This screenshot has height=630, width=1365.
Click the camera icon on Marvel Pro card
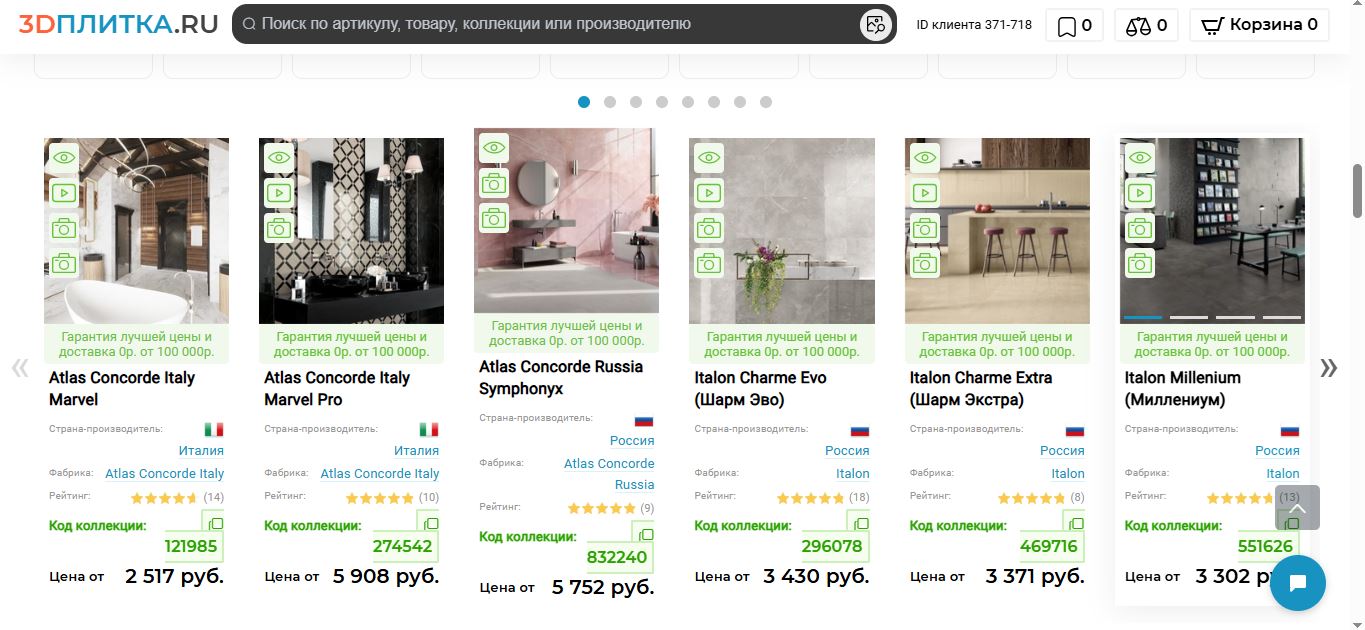[279, 228]
